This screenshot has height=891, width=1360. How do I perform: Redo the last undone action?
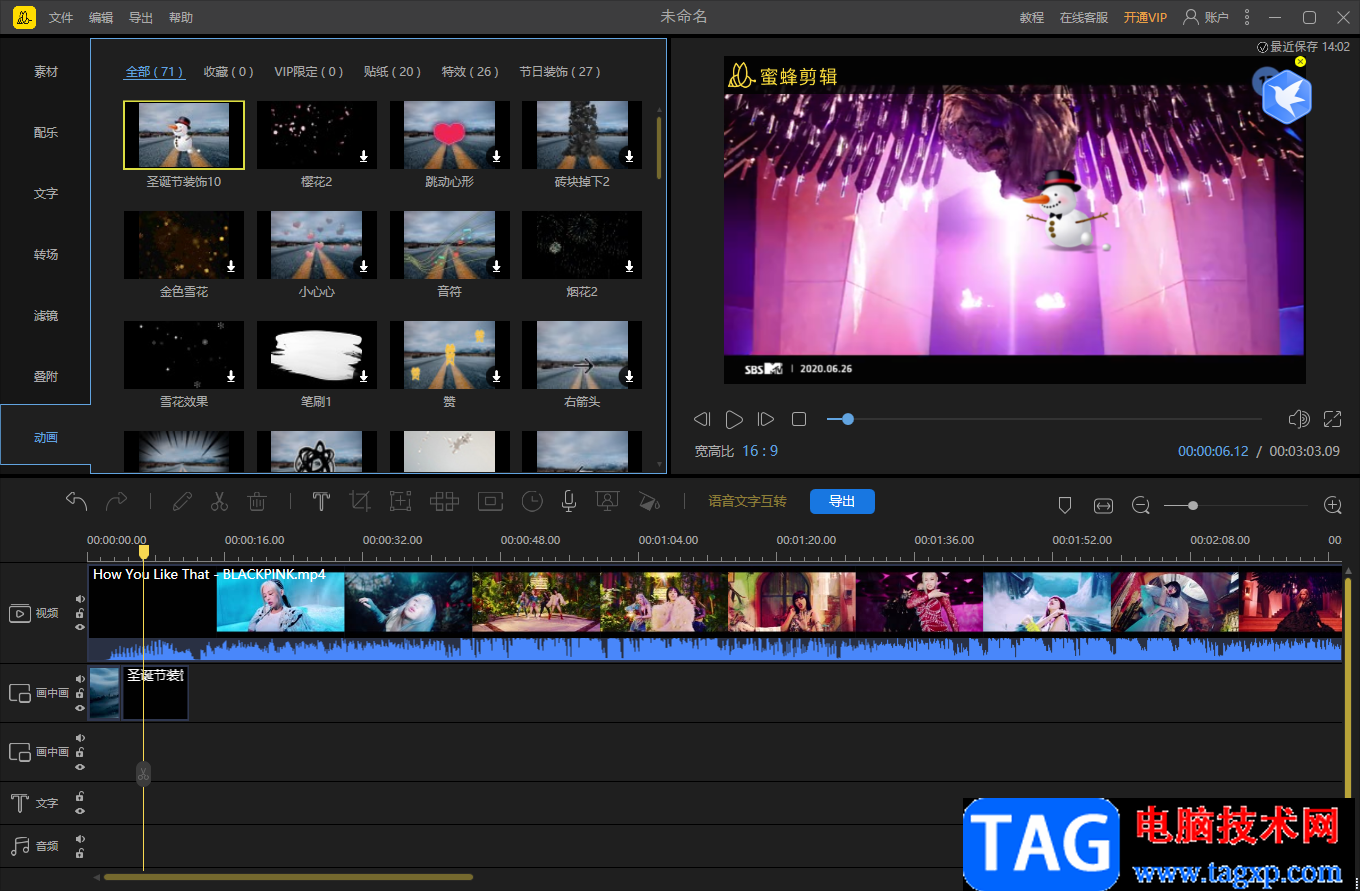(x=117, y=501)
